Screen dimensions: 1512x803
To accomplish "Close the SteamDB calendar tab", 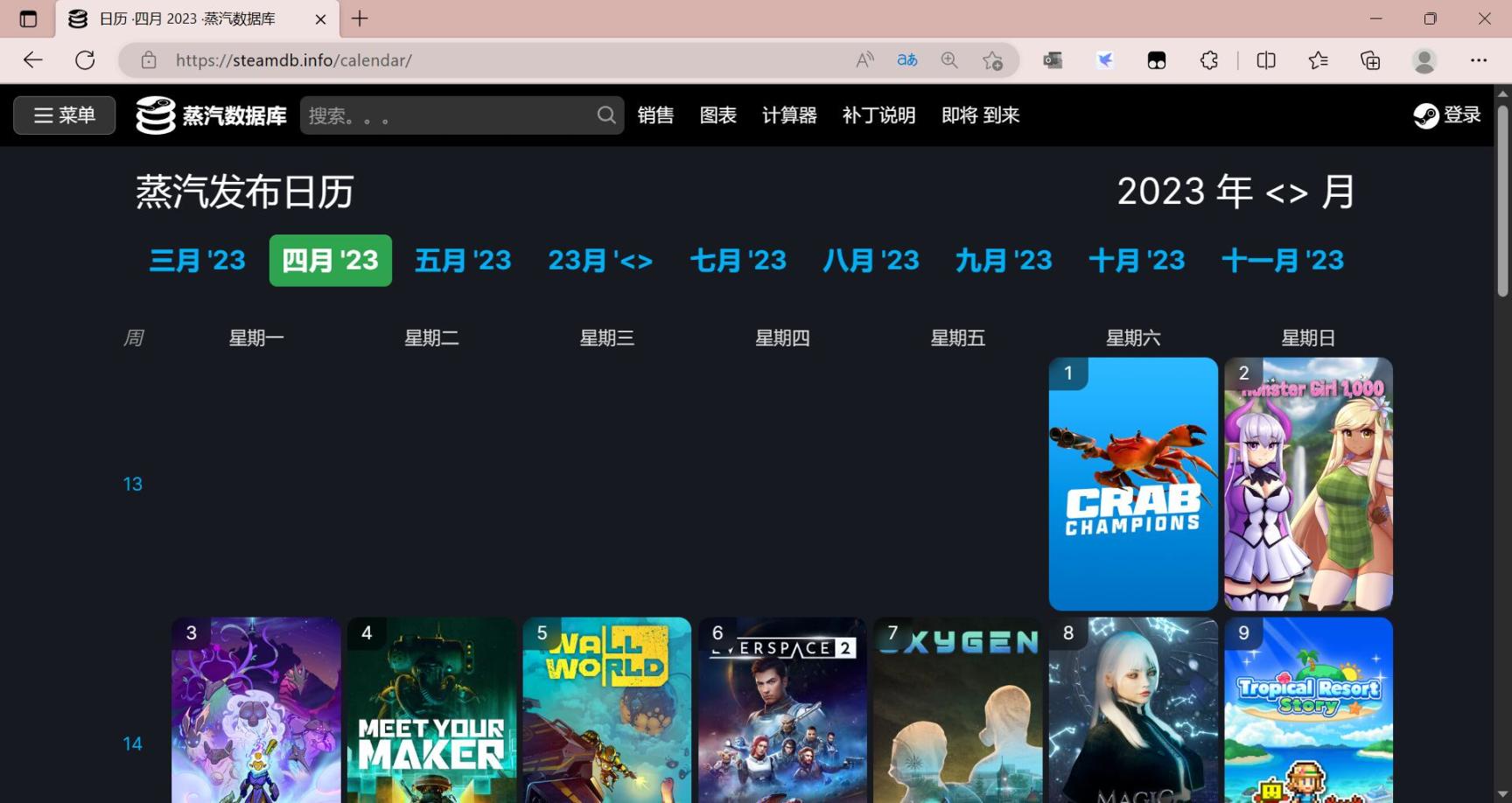I will pos(320,19).
